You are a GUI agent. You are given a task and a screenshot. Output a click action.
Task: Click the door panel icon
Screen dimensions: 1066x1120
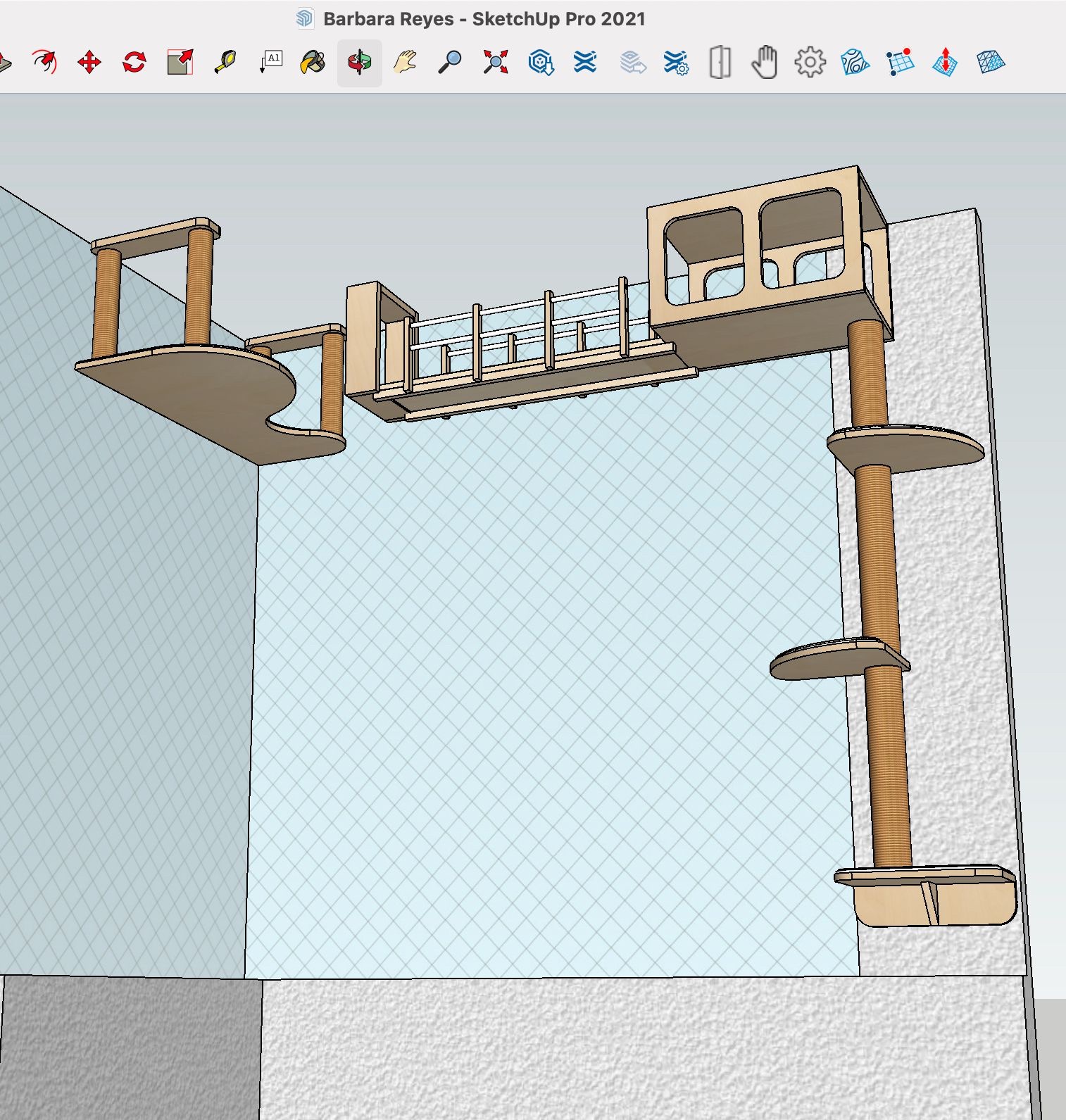(720, 62)
